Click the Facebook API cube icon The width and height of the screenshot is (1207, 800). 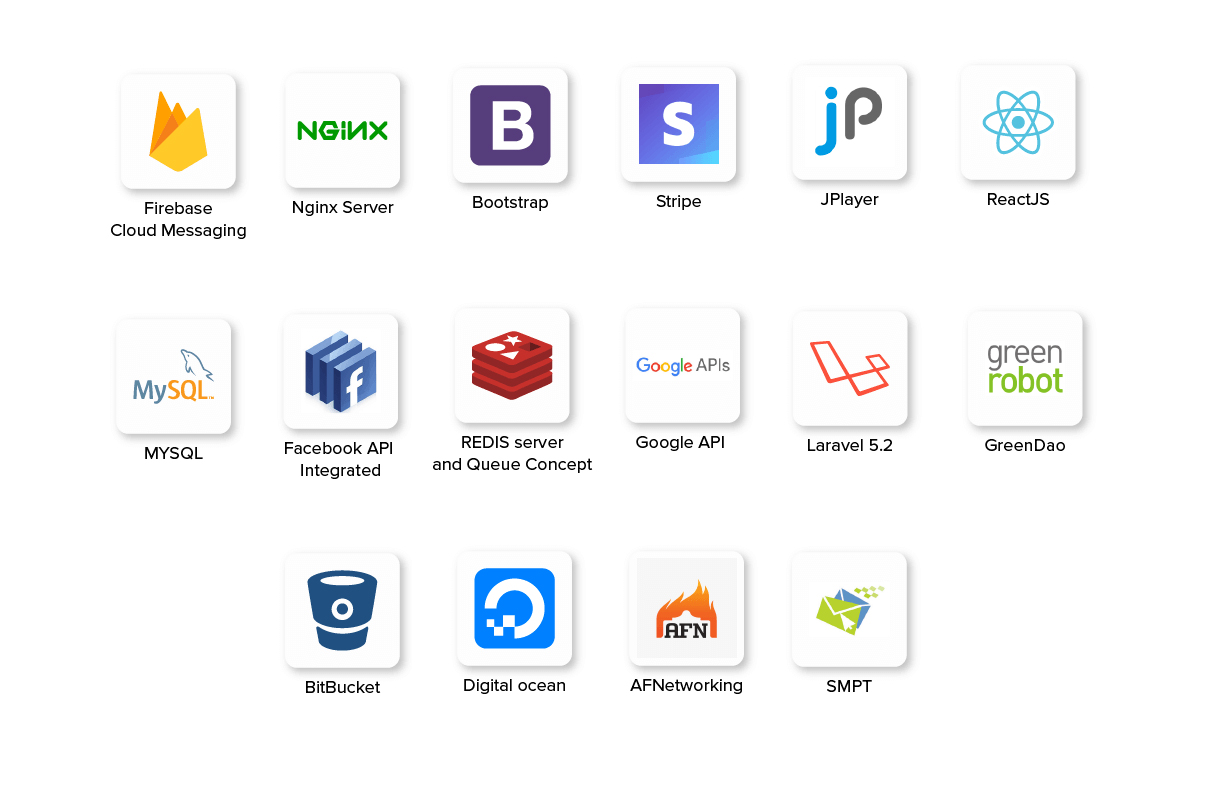pos(341,371)
